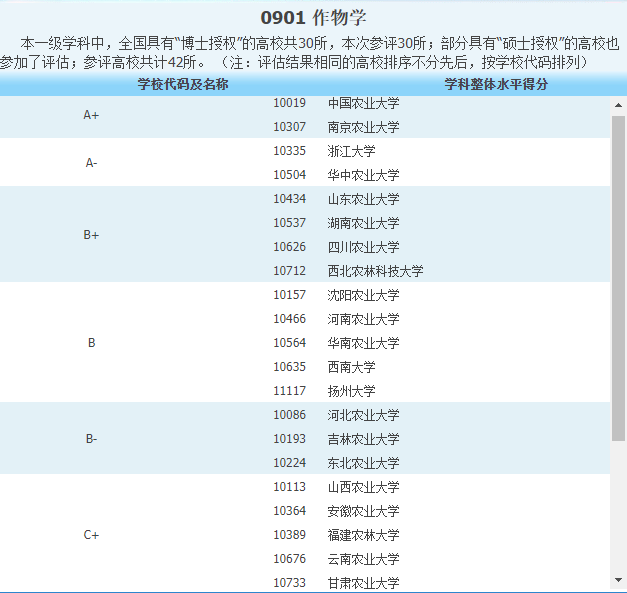The height and width of the screenshot is (593, 627).
Task: Click 扬州大学 school name
Action: 351,391
